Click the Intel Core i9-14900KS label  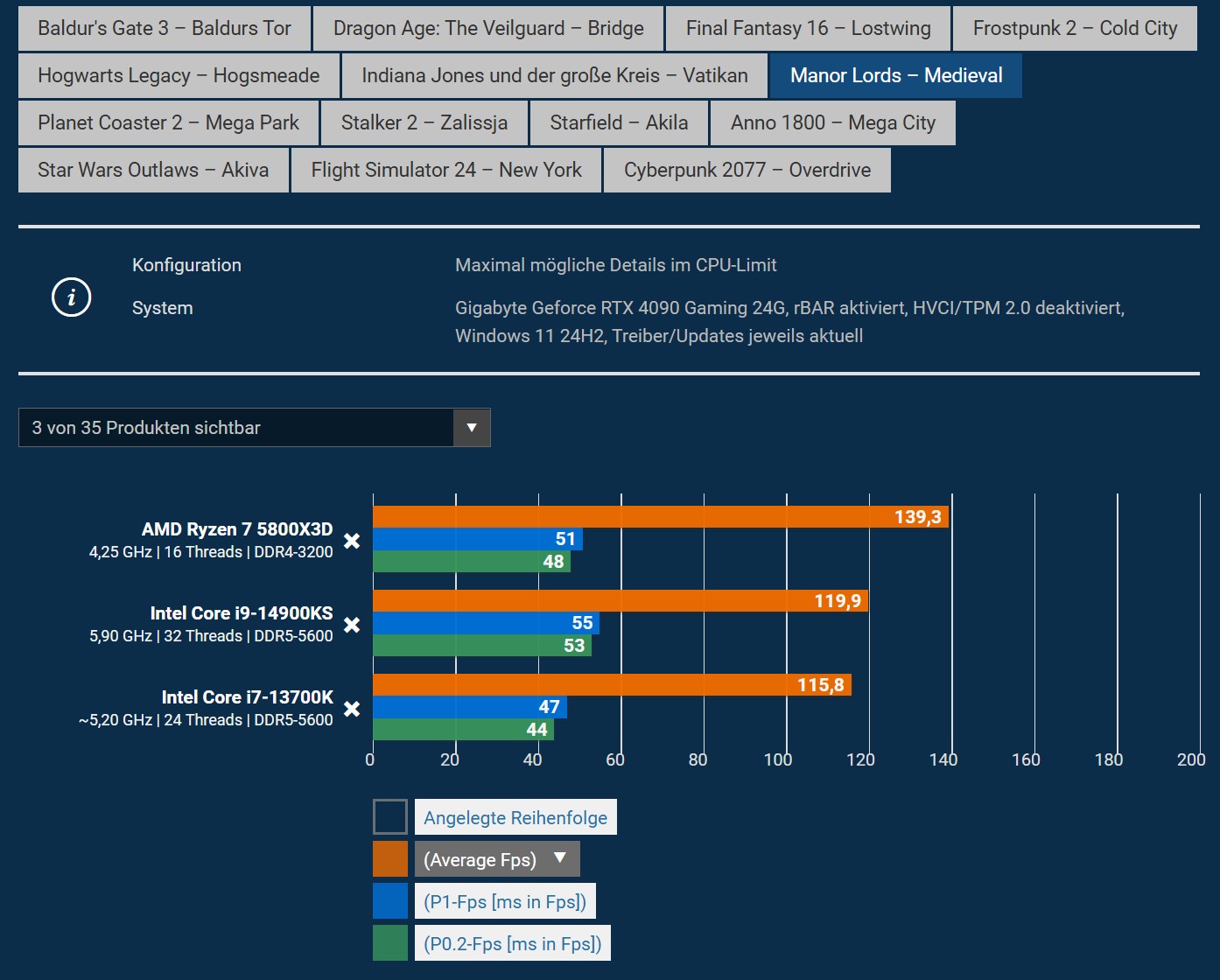pos(242,613)
